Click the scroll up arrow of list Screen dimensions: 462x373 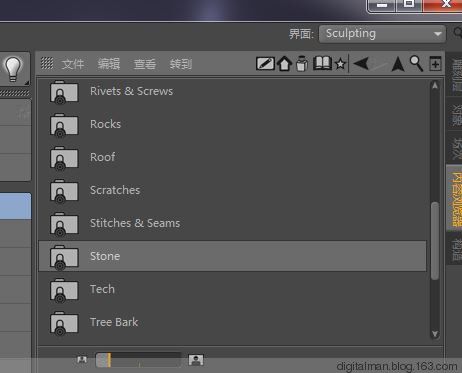435,85
